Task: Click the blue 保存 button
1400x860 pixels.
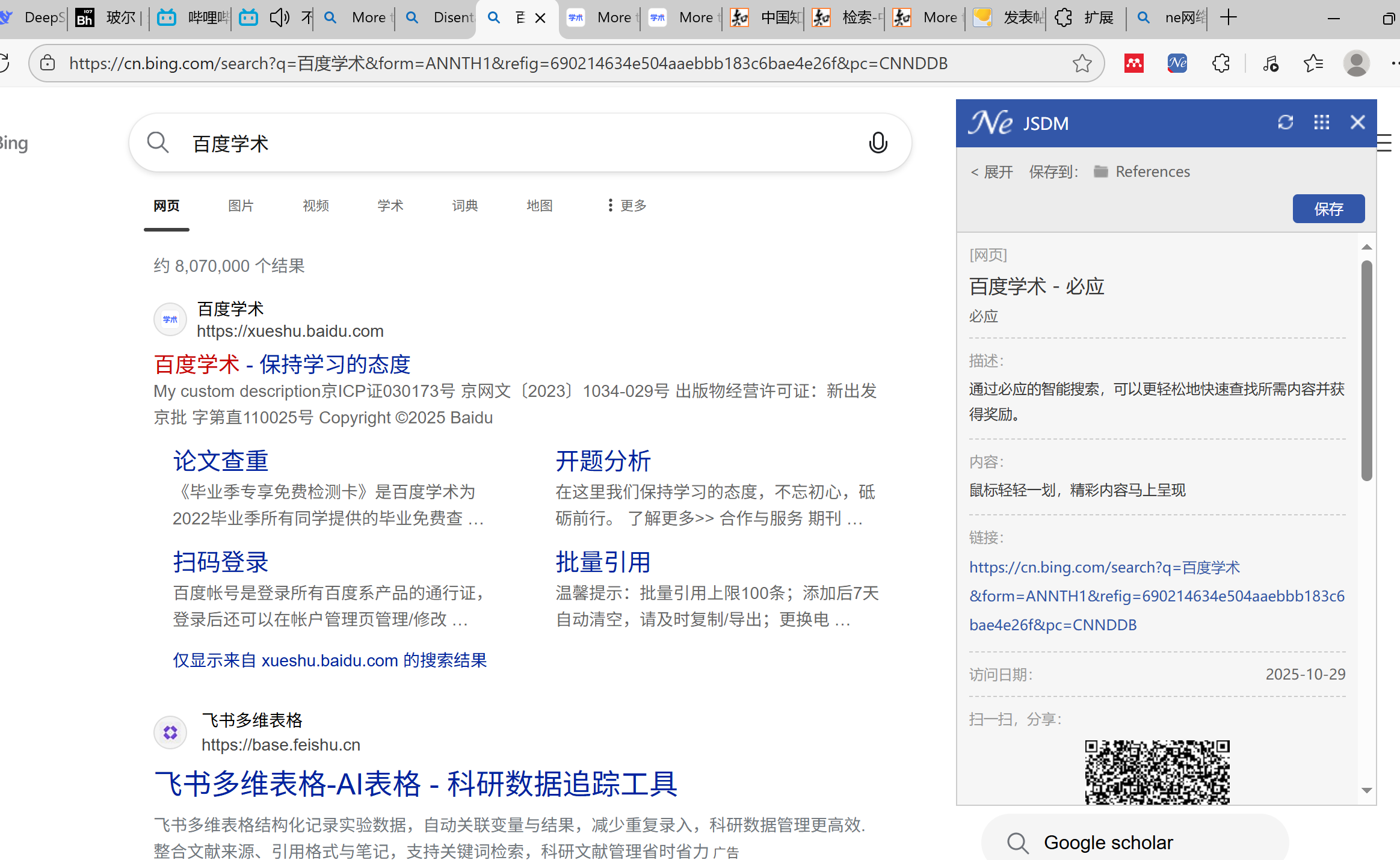Action: click(1328, 209)
